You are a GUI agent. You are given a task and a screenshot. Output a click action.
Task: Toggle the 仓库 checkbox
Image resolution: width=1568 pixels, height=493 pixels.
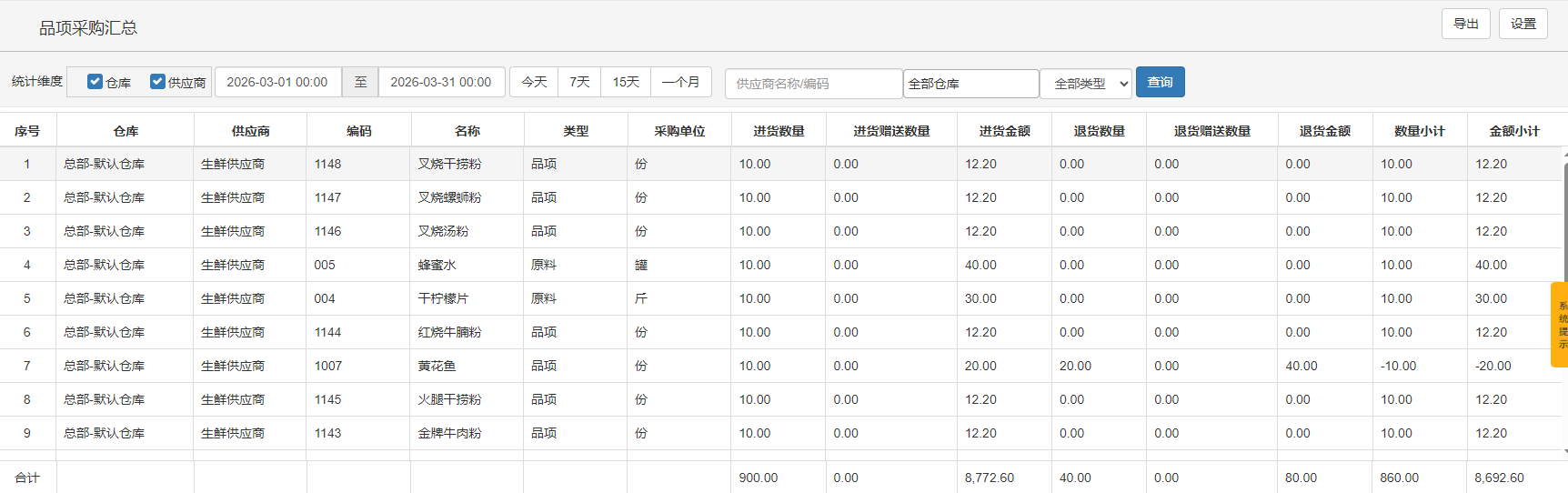point(95,82)
